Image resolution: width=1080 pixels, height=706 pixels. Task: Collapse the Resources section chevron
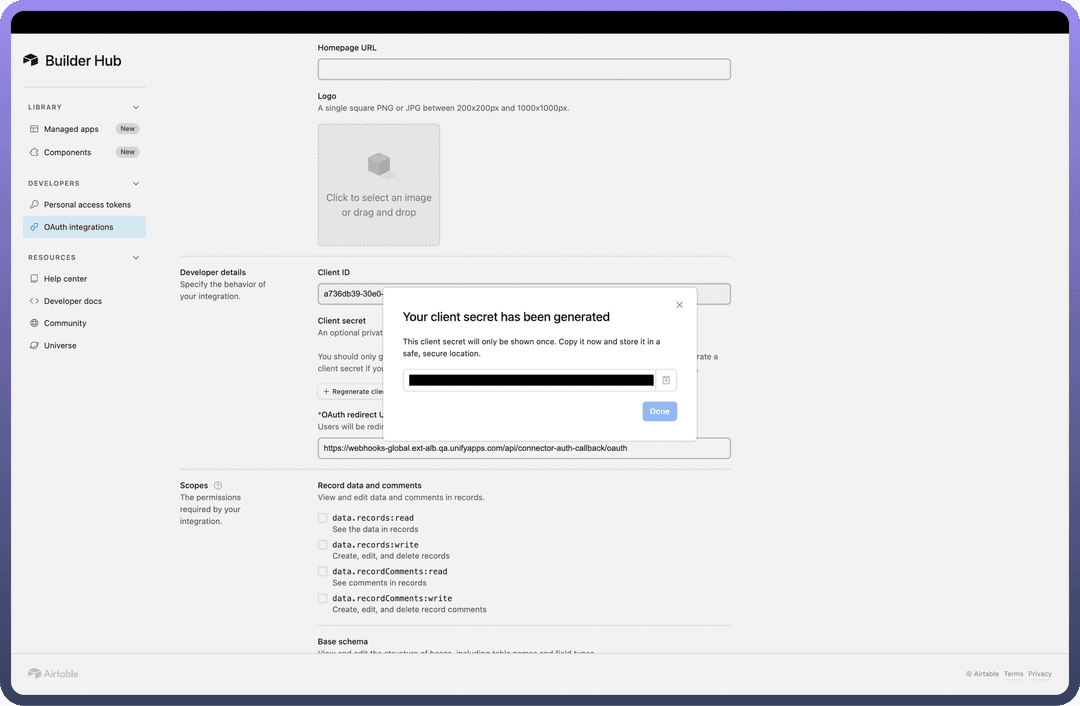(x=136, y=257)
